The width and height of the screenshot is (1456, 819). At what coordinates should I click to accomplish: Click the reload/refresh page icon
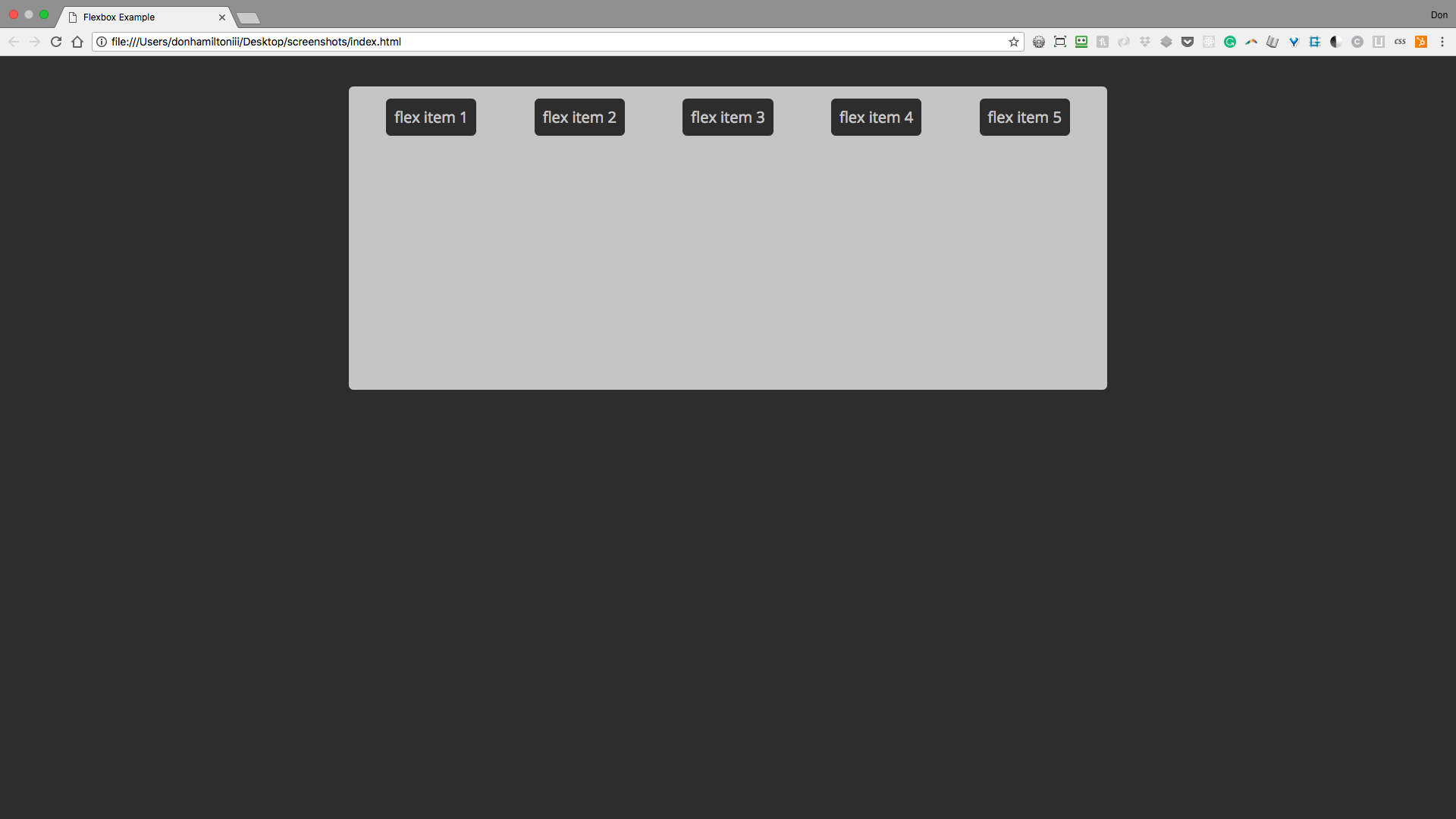[56, 41]
